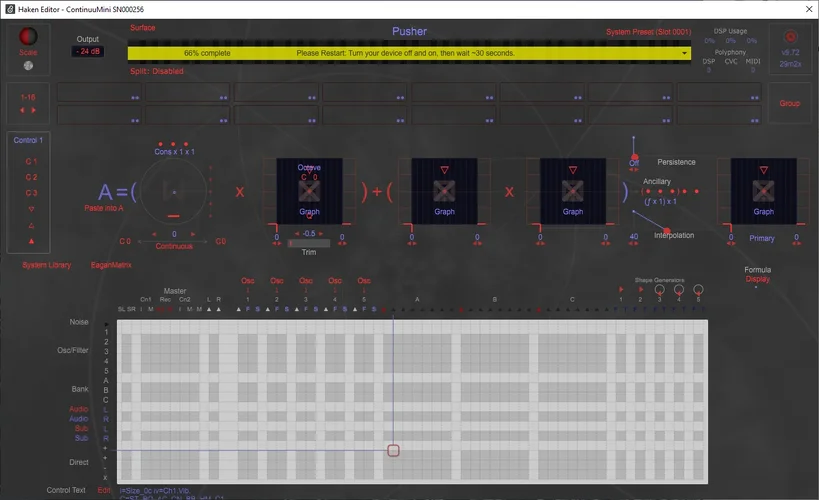819x500 pixels.
Task: Toggle the middle red dot above Cons x 1 x 1
Action: (173, 144)
